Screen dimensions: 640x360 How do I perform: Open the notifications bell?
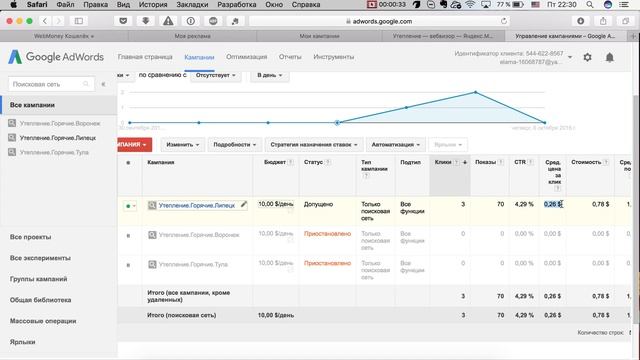pos(609,58)
